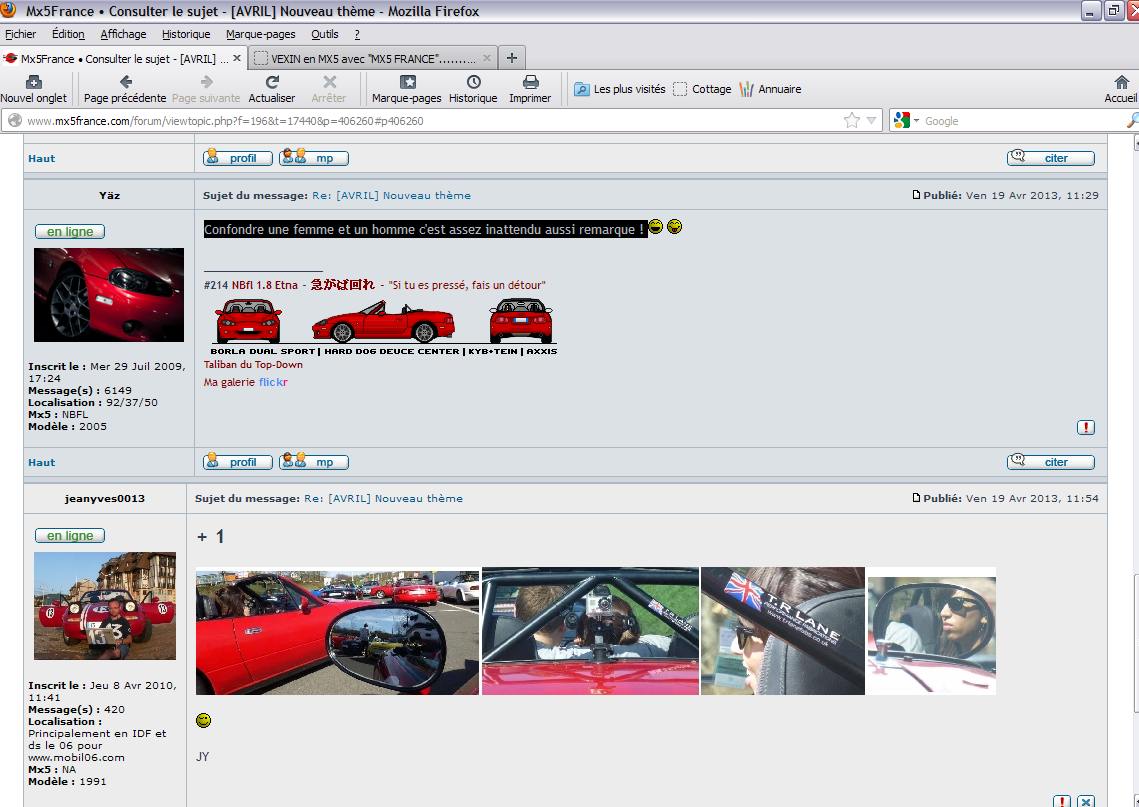
Task: Bookmark page with the star icon
Action: tap(851, 121)
